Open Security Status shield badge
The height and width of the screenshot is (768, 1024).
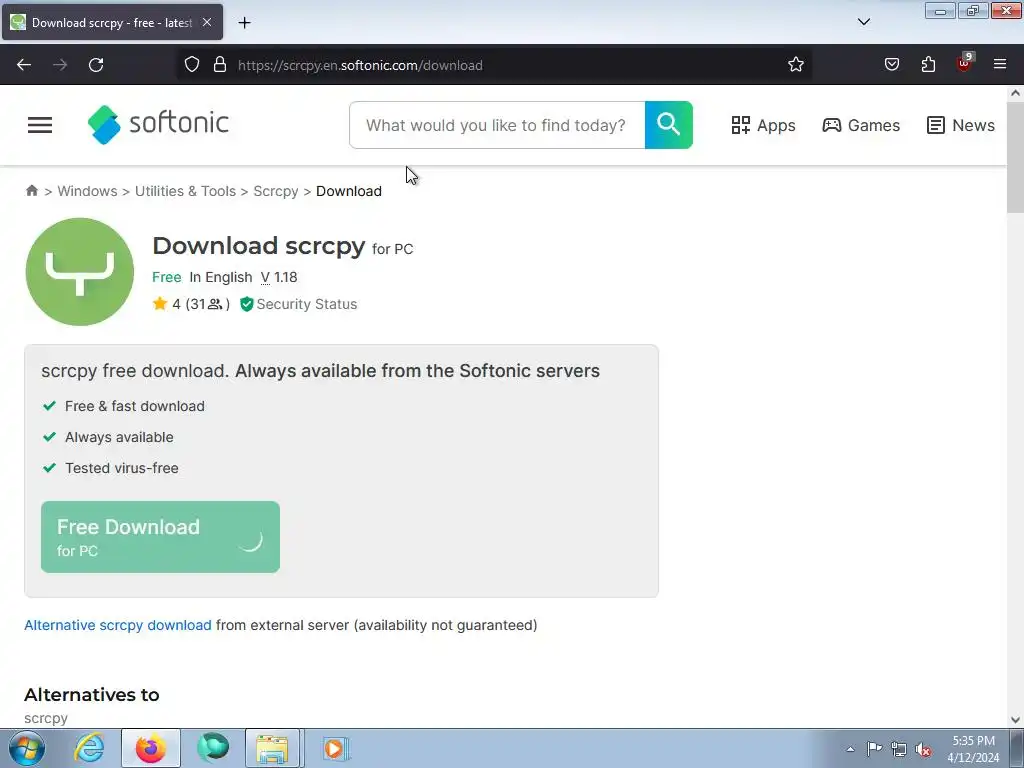[x=298, y=304]
